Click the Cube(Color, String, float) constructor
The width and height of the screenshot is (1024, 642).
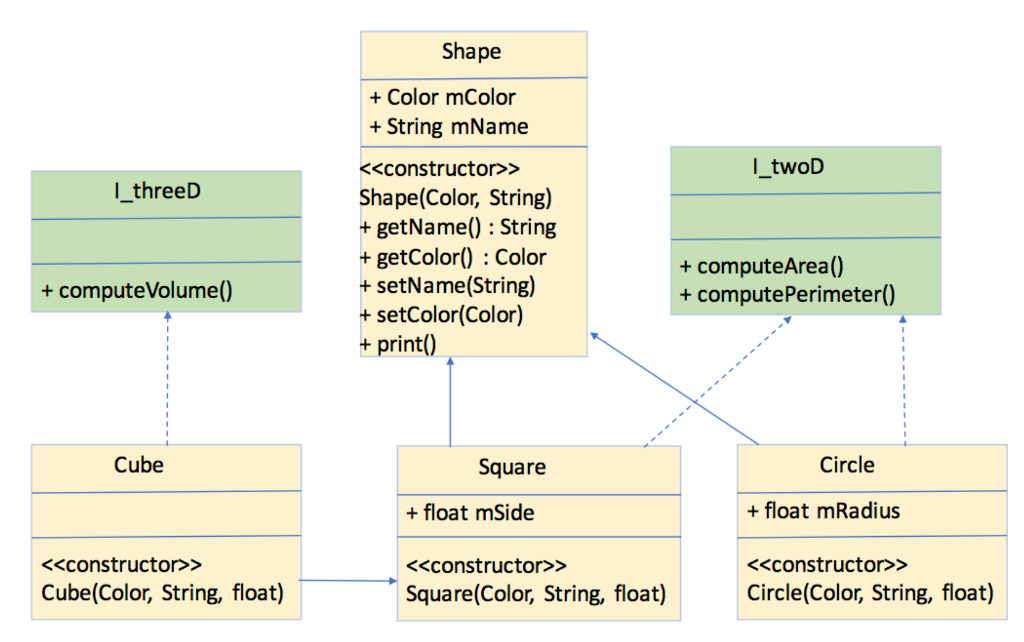pos(164,592)
